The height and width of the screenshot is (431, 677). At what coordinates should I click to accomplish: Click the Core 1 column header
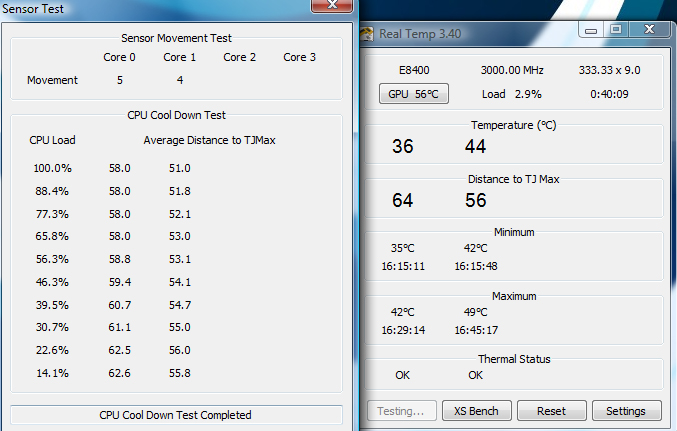(179, 57)
